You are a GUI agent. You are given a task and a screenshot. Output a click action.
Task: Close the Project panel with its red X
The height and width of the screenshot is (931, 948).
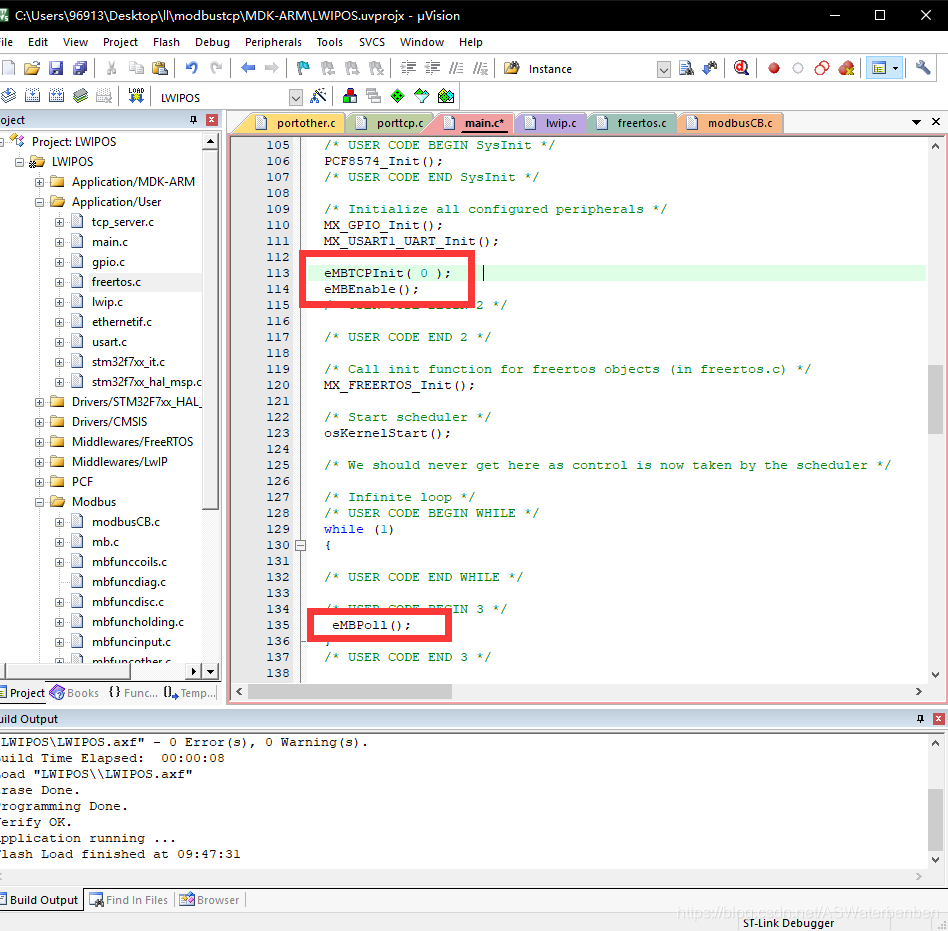212,120
